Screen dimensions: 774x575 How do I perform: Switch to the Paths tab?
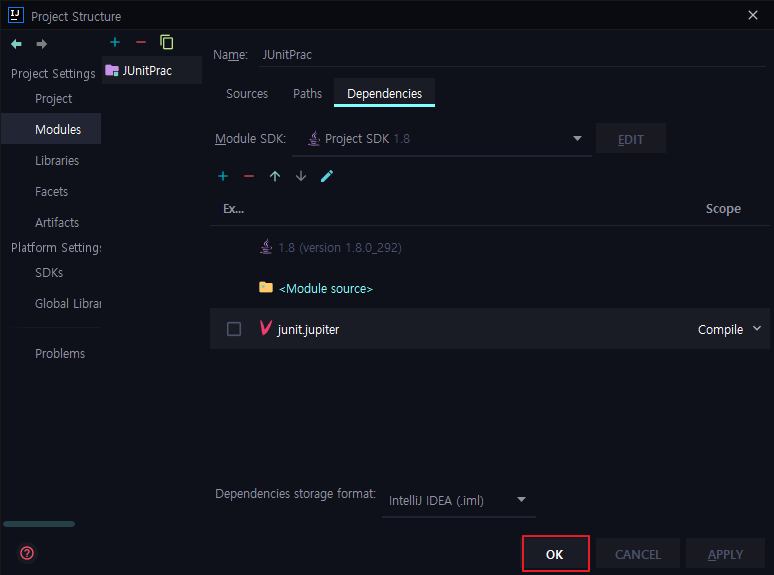[308, 93]
